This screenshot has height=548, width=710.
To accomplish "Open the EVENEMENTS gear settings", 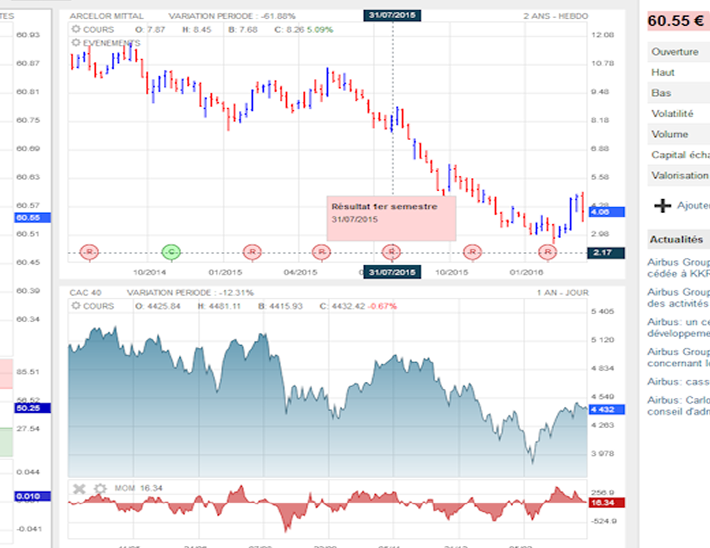I will [76, 43].
